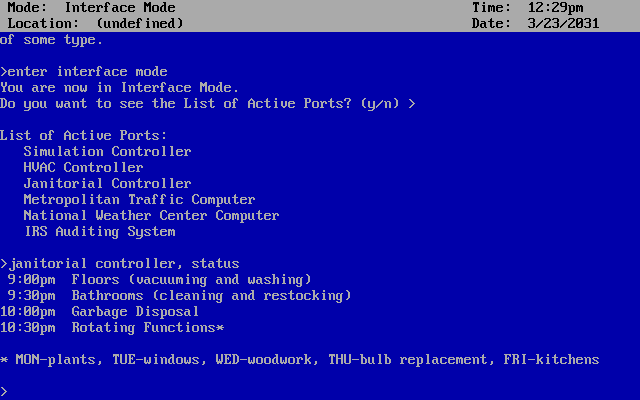This screenshot has width=640, height=400.
Task: Click Janitorial Controller in Active Ports list
Action: 107,184
